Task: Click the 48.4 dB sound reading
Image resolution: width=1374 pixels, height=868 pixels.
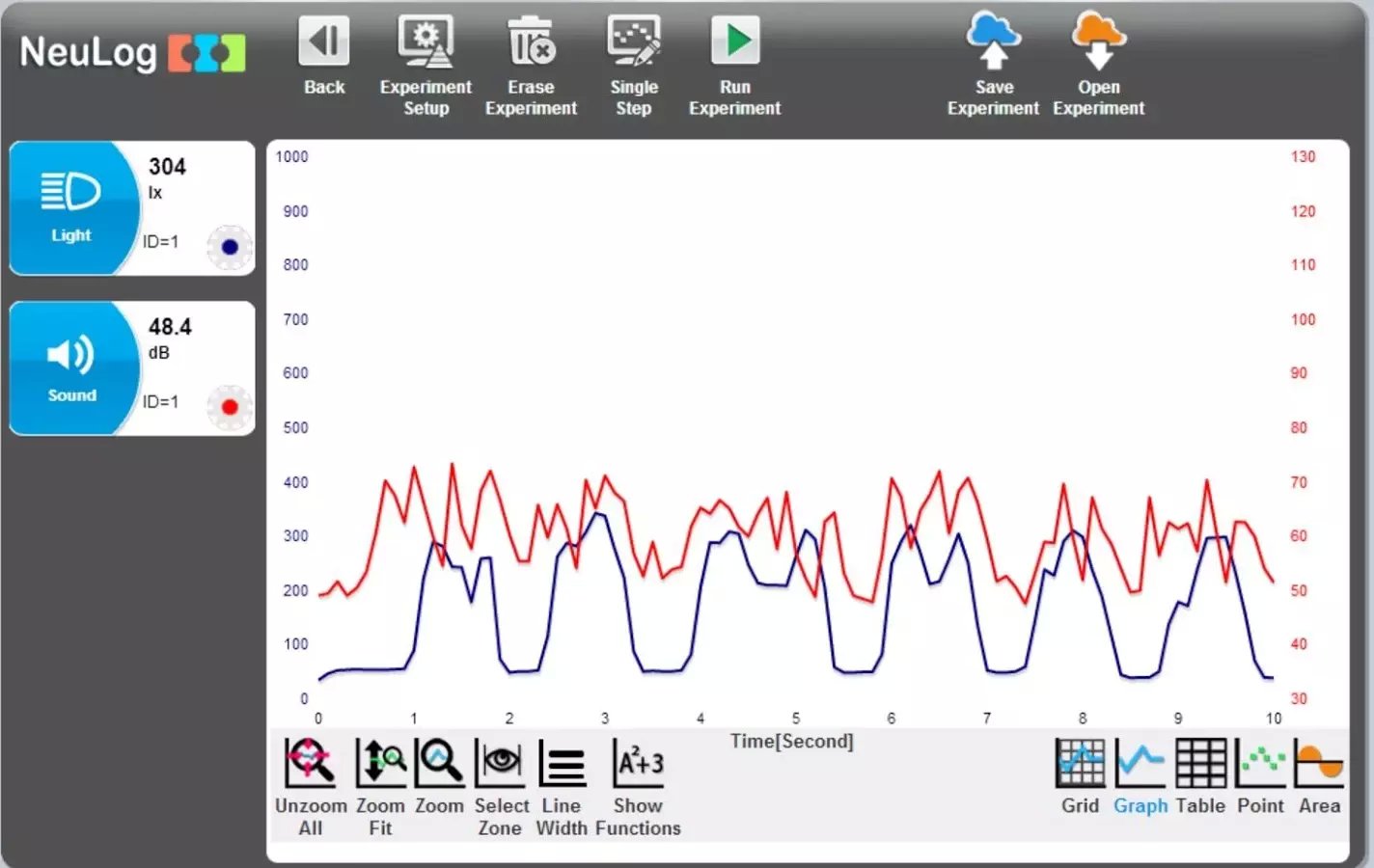Action: tap(170, 338)
